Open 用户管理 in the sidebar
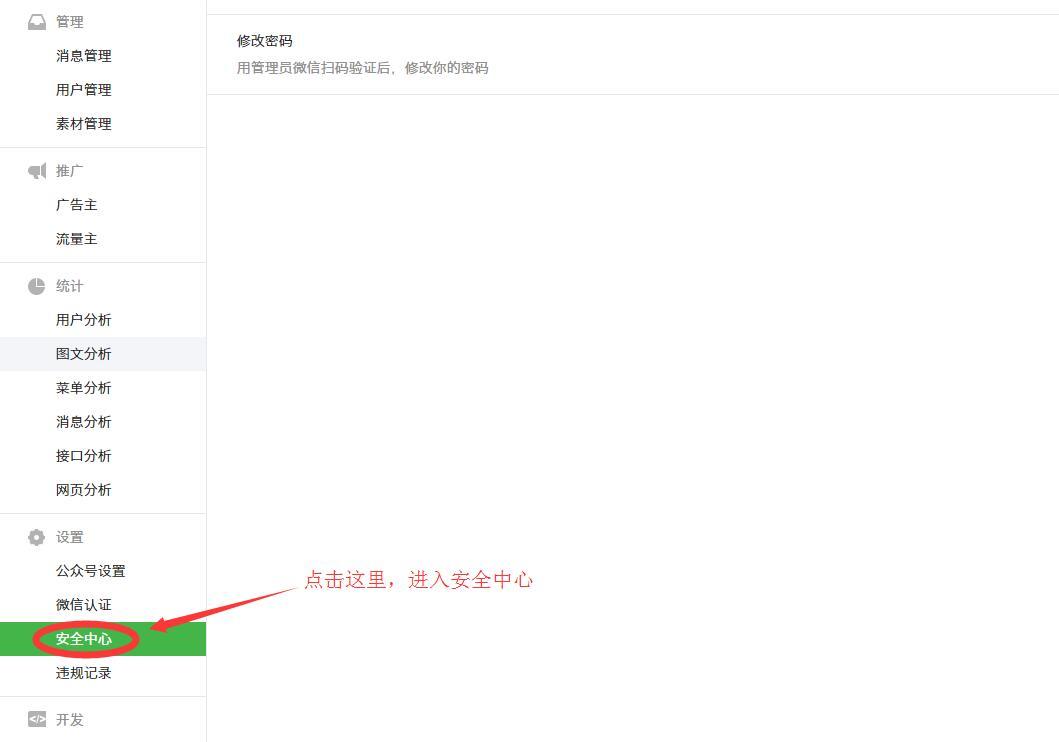This screenshot has height=742, width=1059. pos(84,90)
